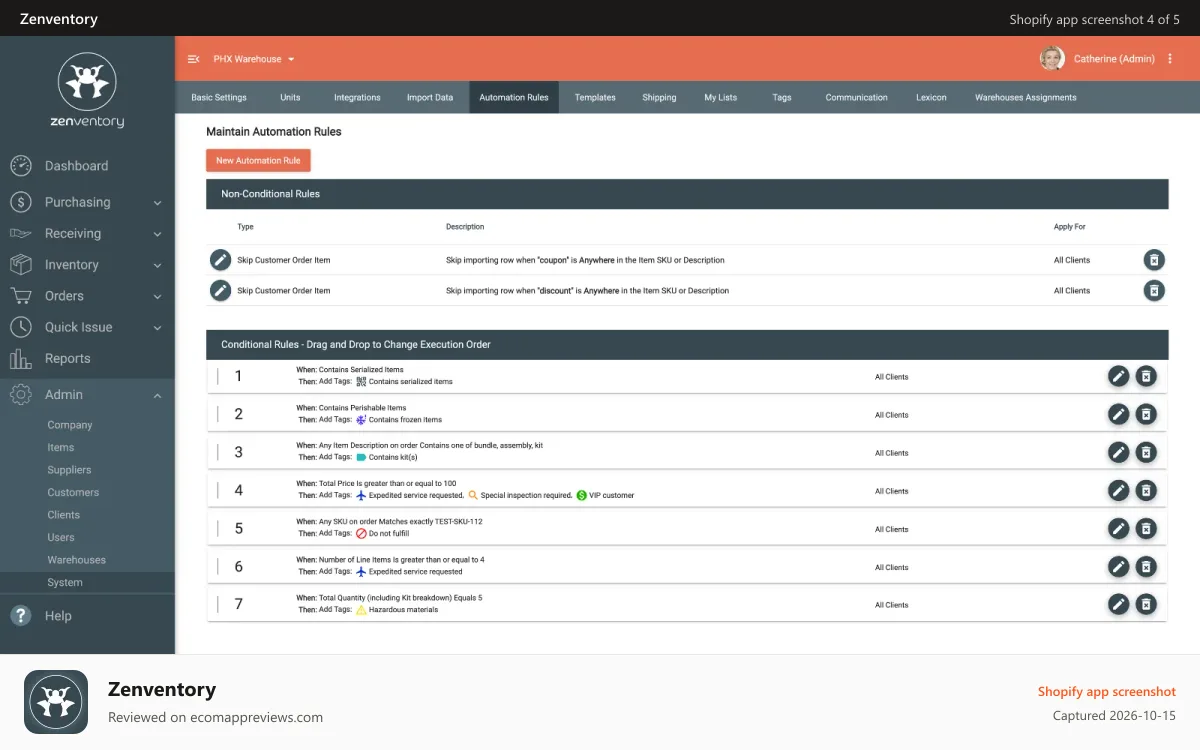Screen dimensions: 1200x750
Task: Switch to the Tags tab
Action: [x=782, y=97]
